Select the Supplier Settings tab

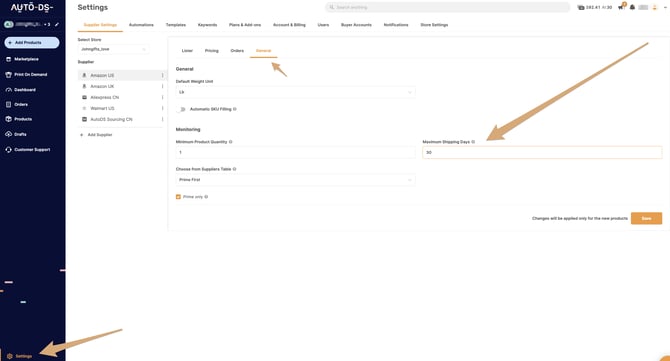pos(100,25)
